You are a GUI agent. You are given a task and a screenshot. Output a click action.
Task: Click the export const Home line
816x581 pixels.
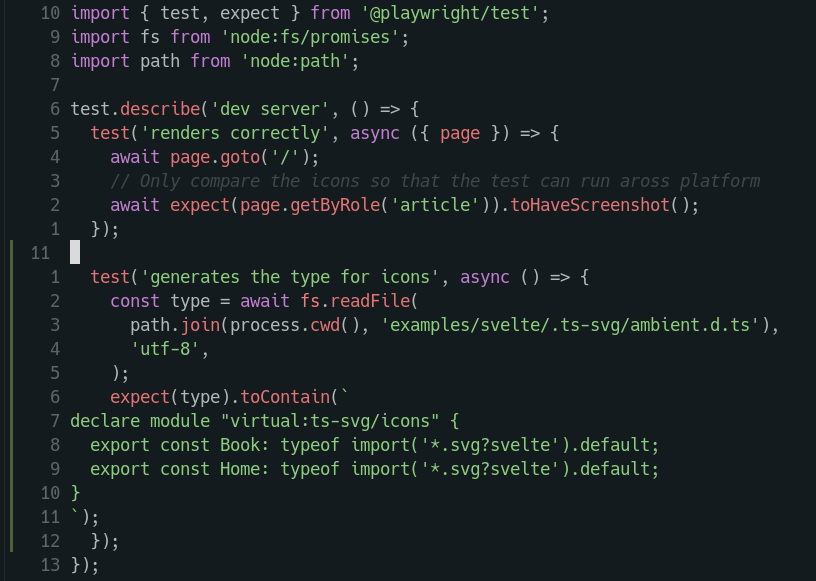(x=375, y=469)
